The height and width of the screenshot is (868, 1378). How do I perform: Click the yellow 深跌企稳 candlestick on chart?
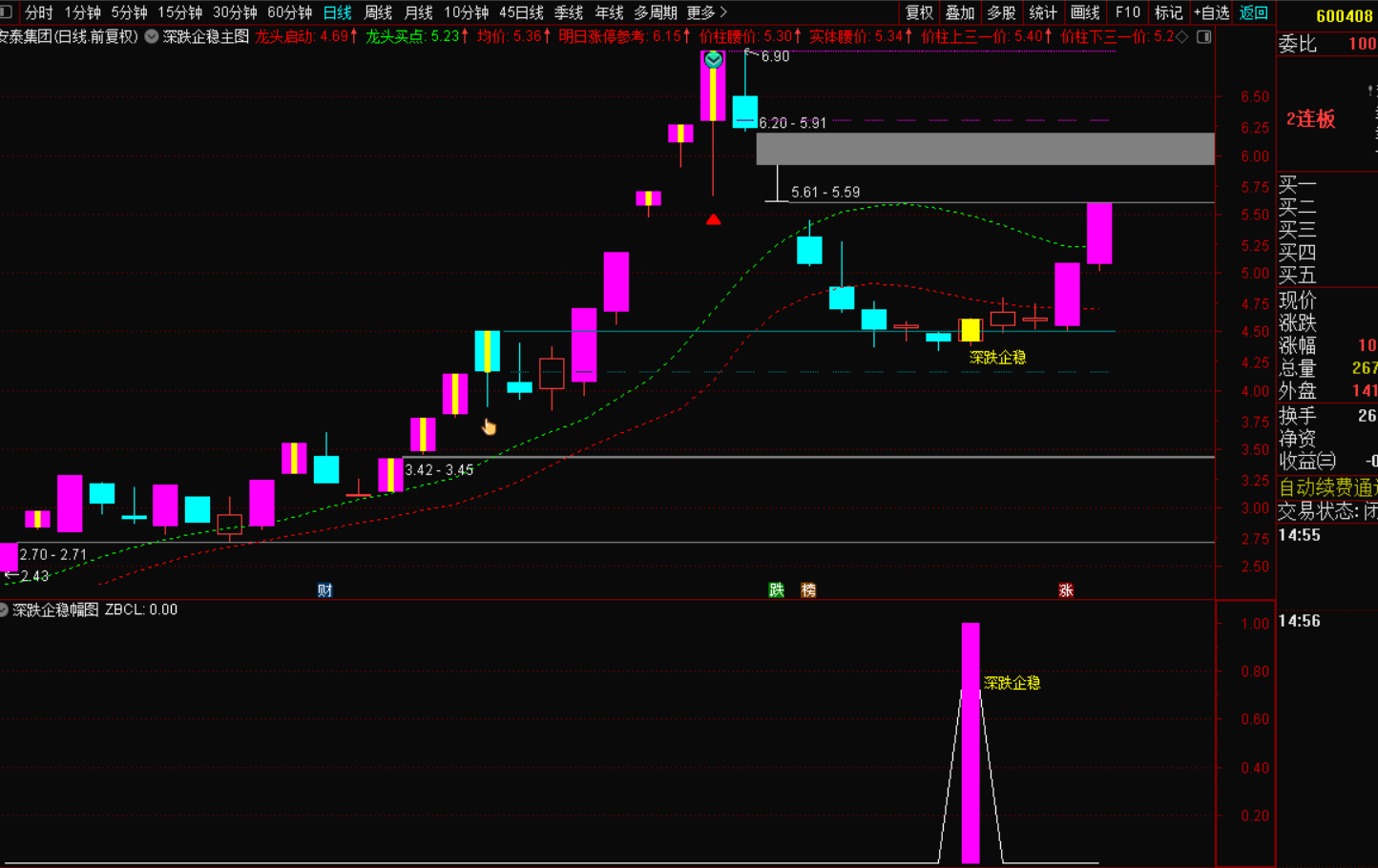[971, 330]
